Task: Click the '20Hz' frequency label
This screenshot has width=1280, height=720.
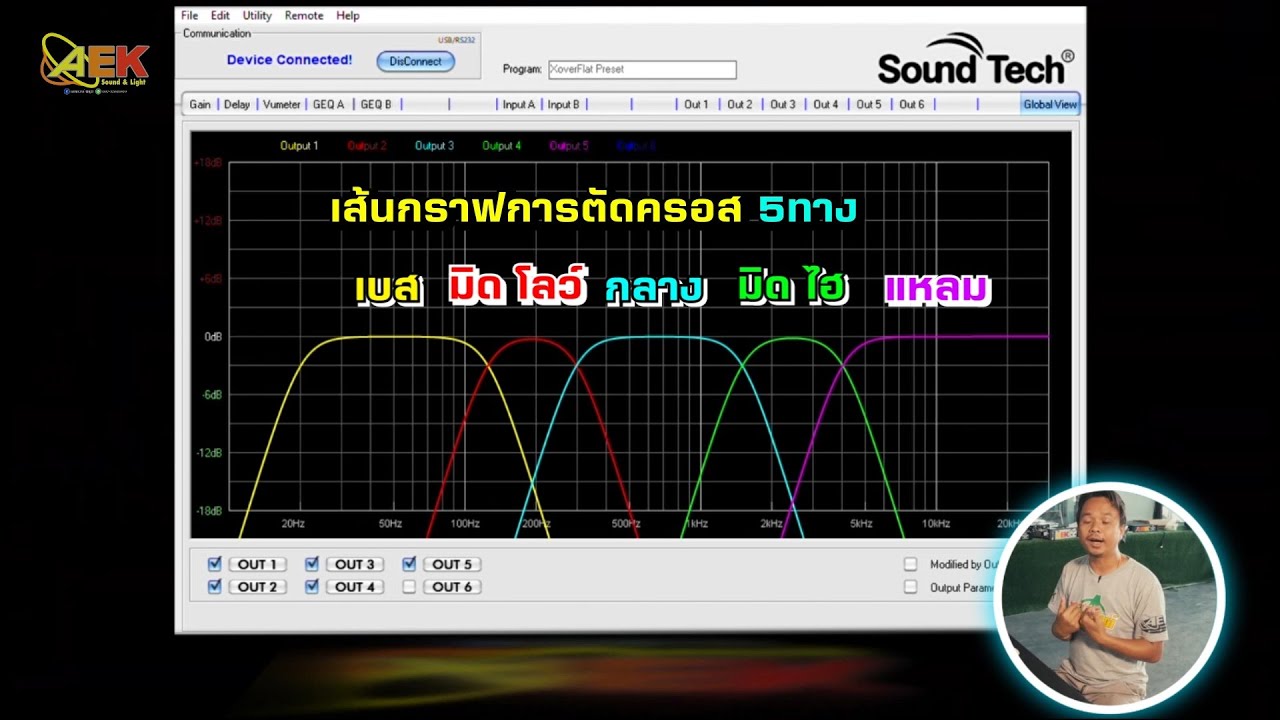Action: (x=293, y=523)
